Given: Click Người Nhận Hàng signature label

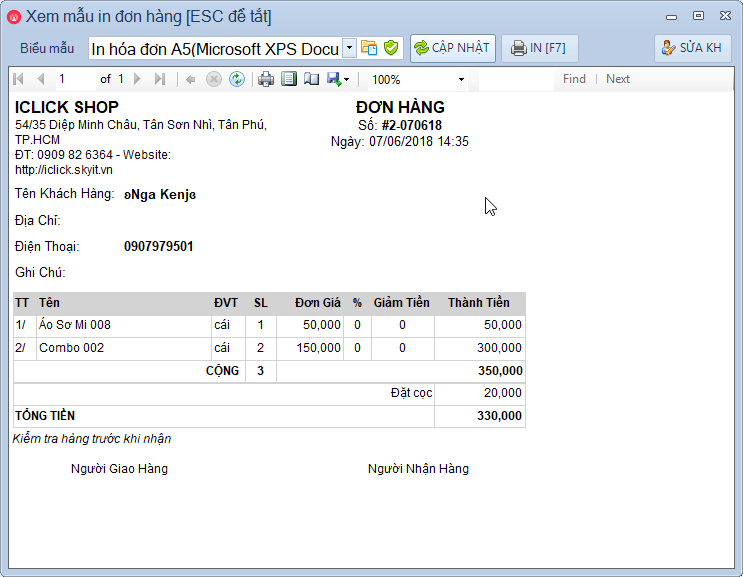Looking at the screenshot, I should [x=418, y=469].
